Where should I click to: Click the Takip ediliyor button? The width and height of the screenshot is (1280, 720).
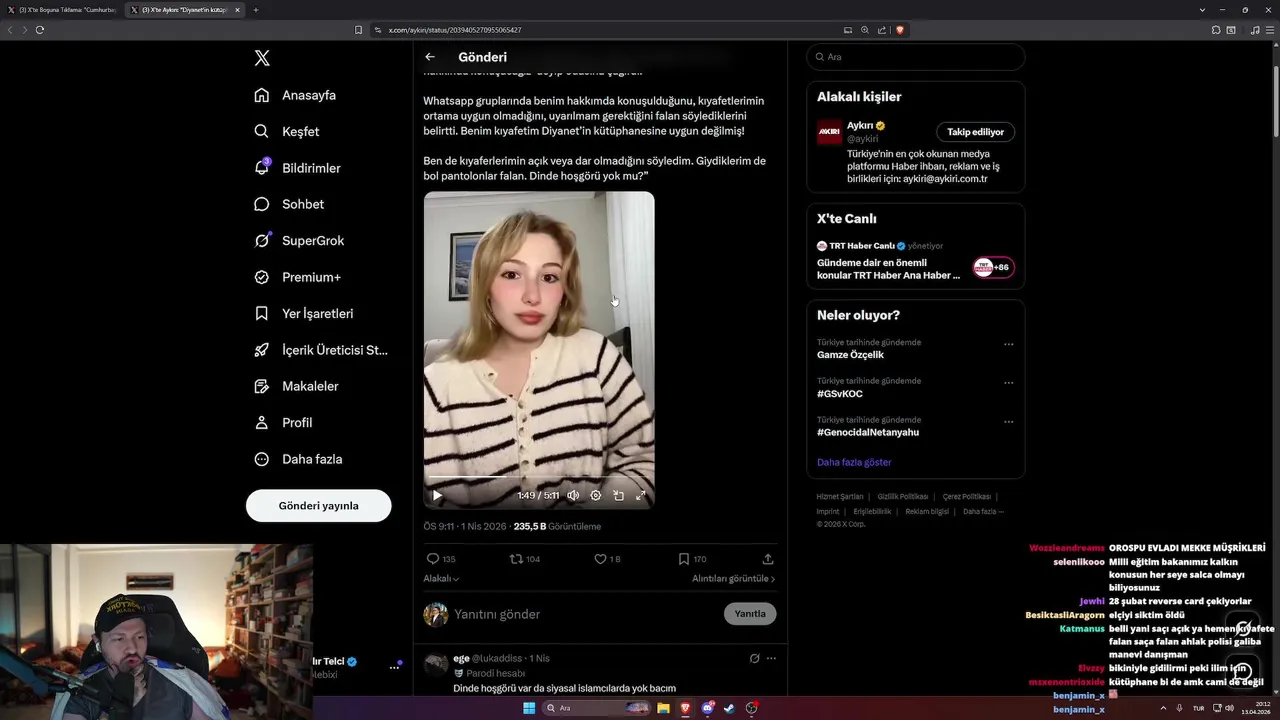[x=975, y=132]
